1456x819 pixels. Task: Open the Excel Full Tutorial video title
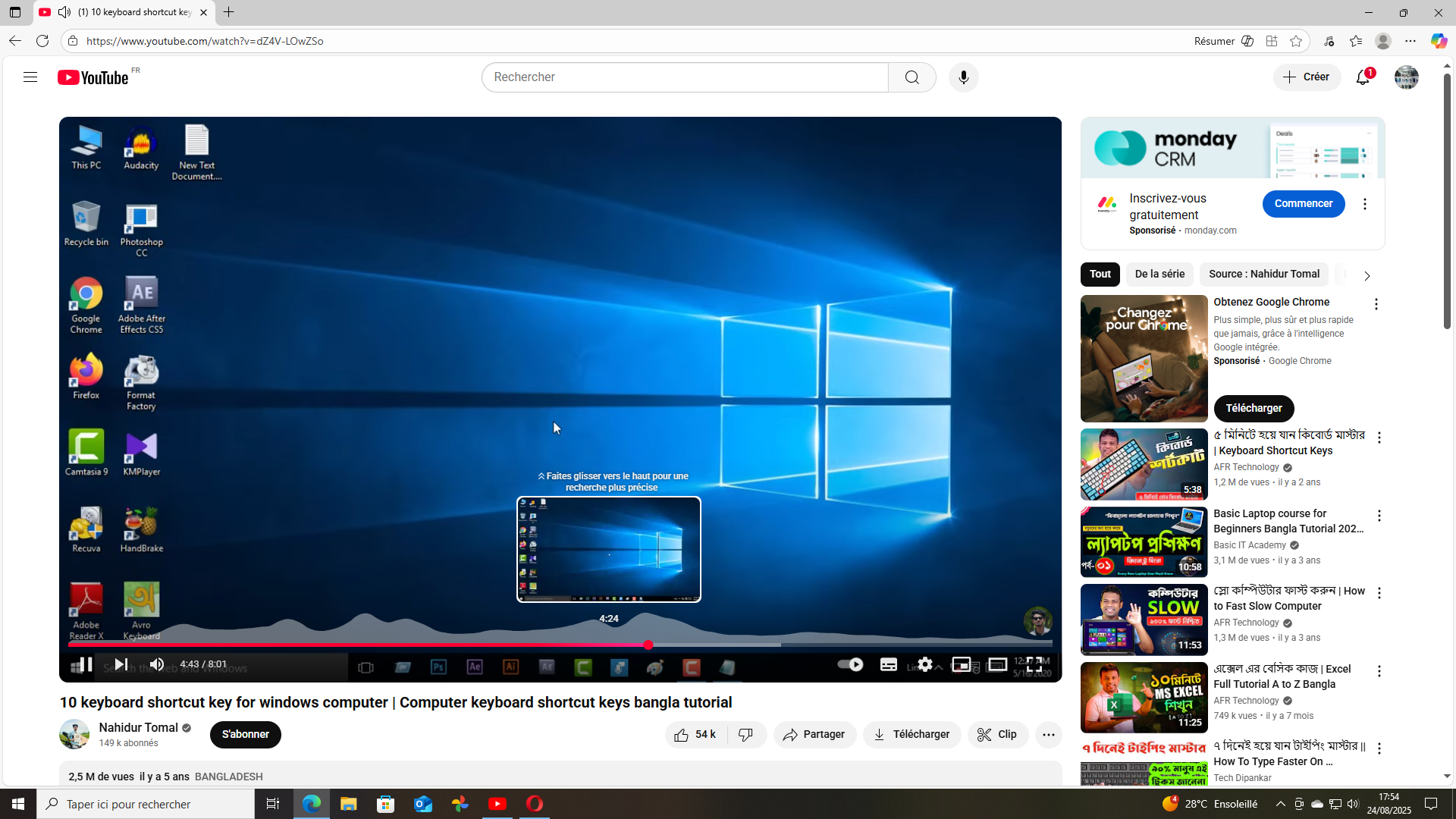[x=1282, y=676]
